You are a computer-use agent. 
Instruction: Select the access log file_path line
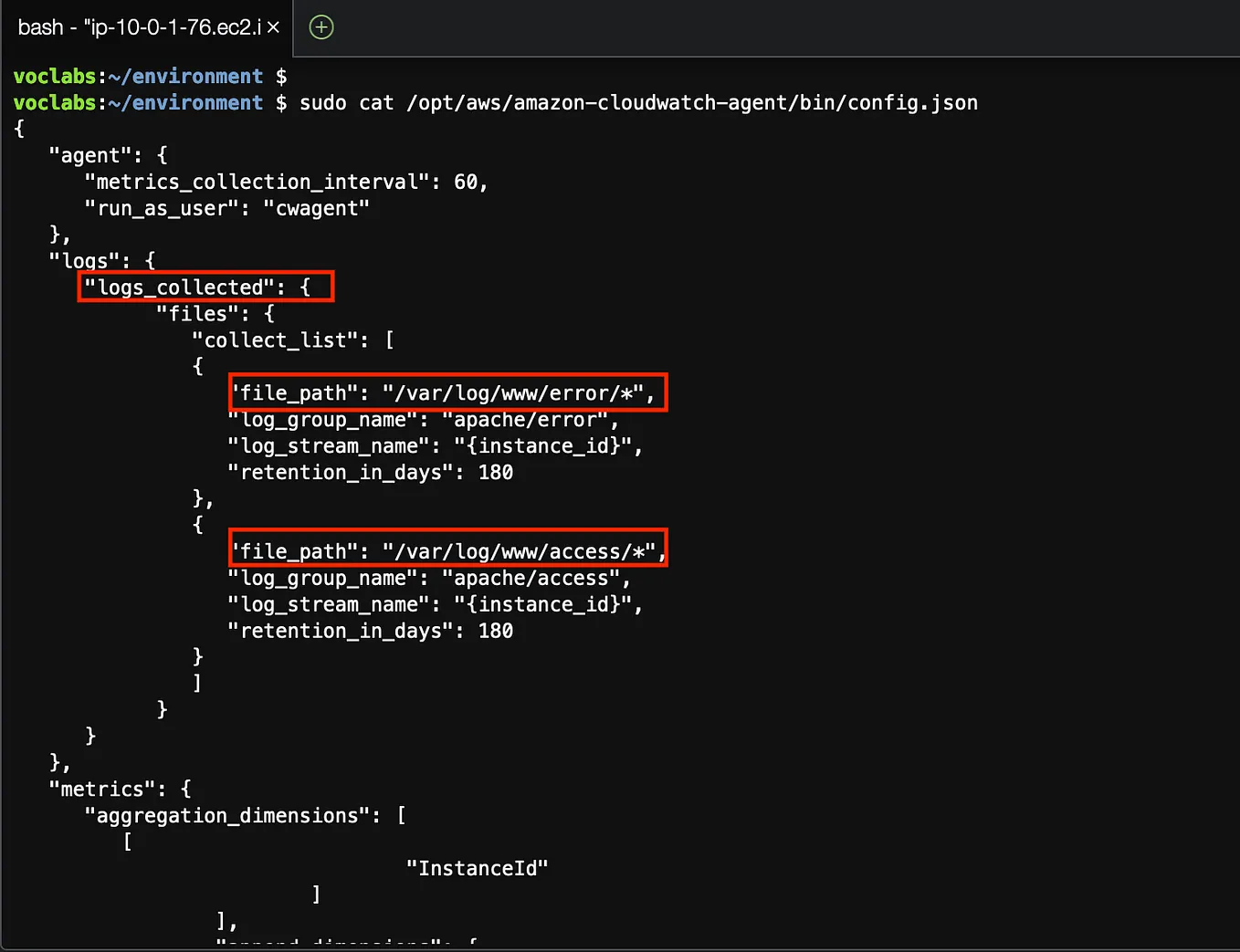[447, 550]
